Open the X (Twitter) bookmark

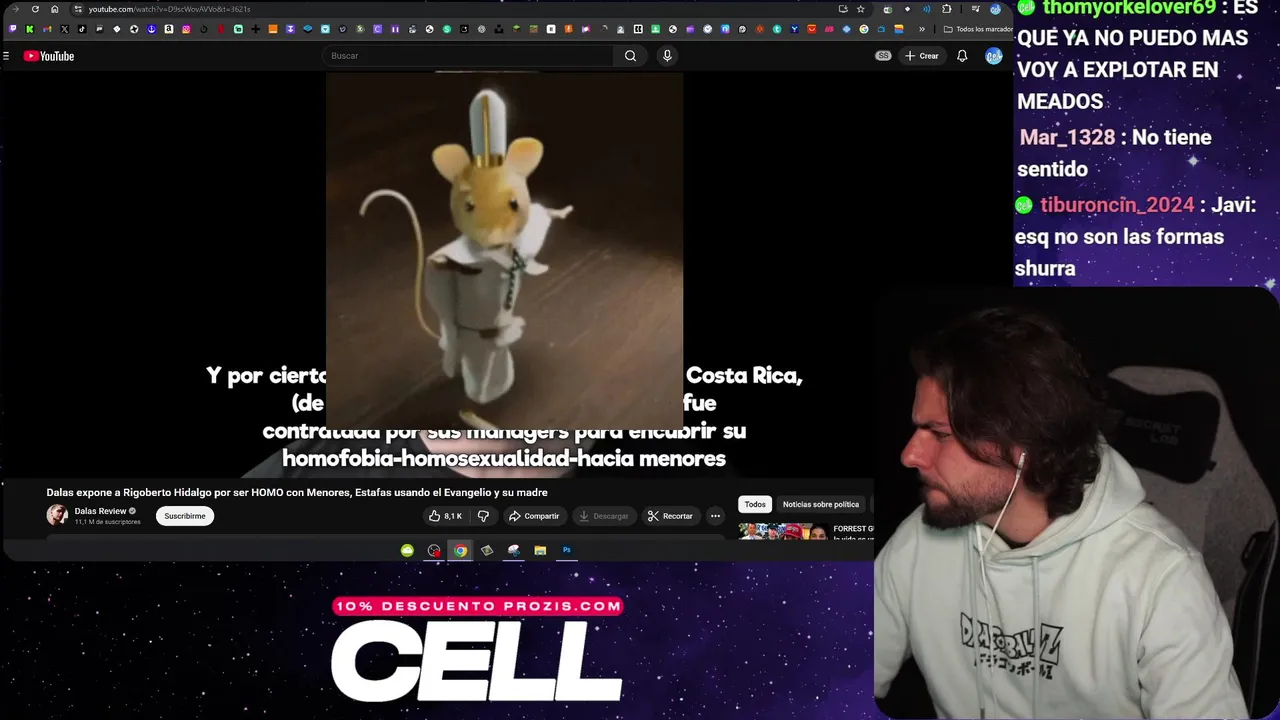point(64,29)
